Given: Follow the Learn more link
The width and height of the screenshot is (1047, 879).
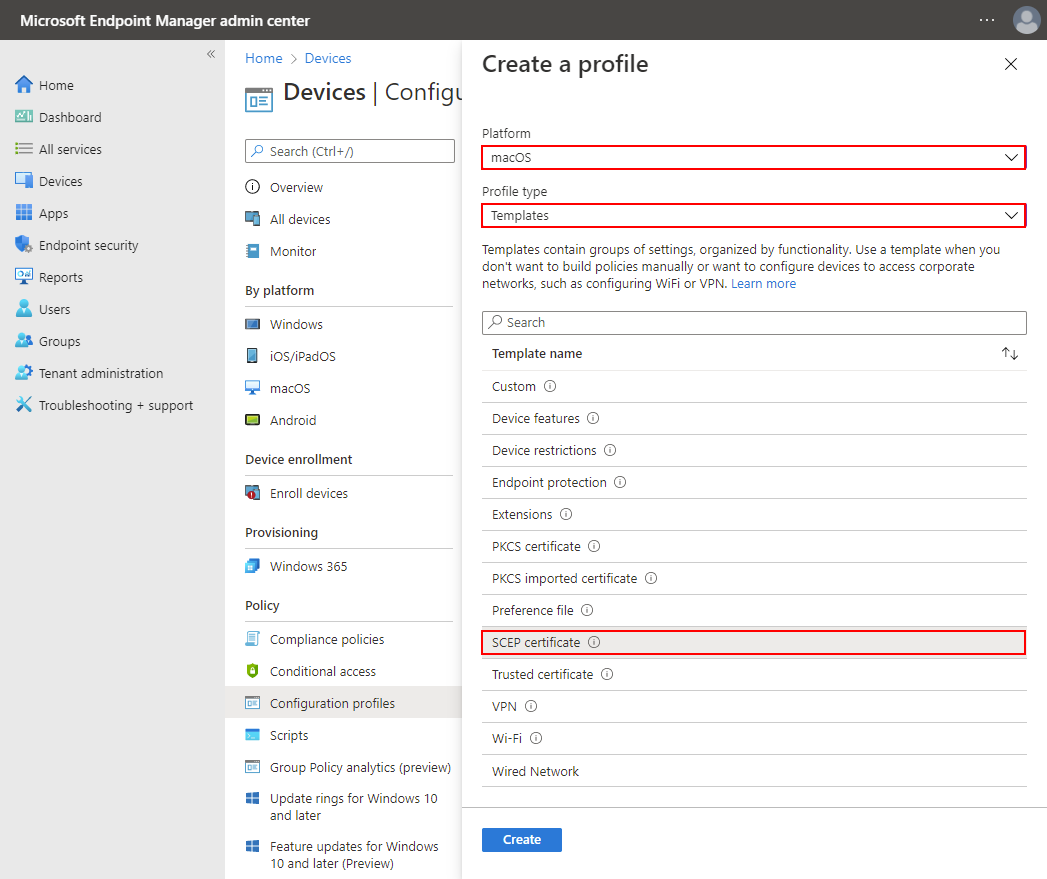Looking at the screenshot, I should 763,284.
